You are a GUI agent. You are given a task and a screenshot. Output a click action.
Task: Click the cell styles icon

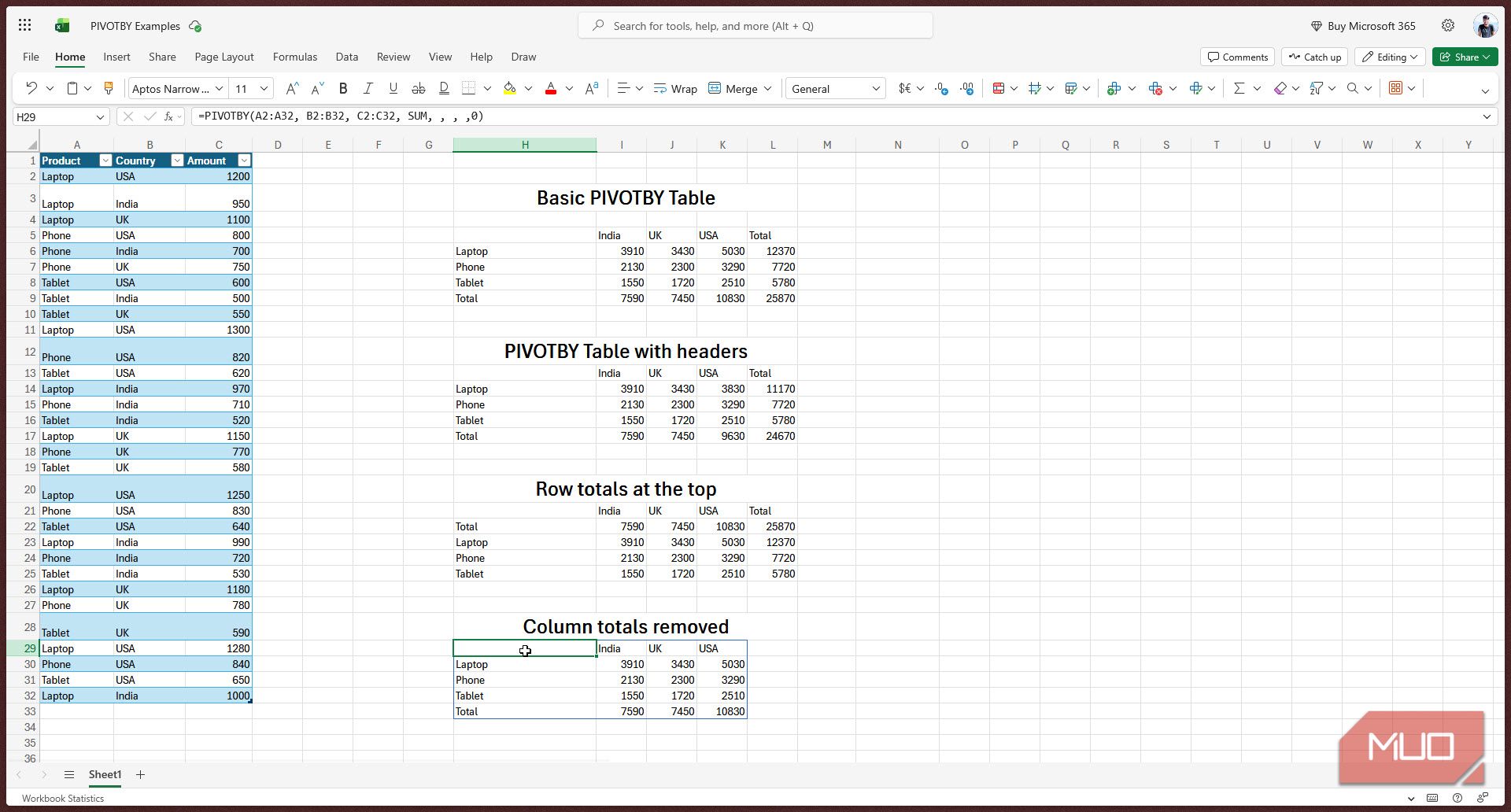click(x=1035, y=88)
